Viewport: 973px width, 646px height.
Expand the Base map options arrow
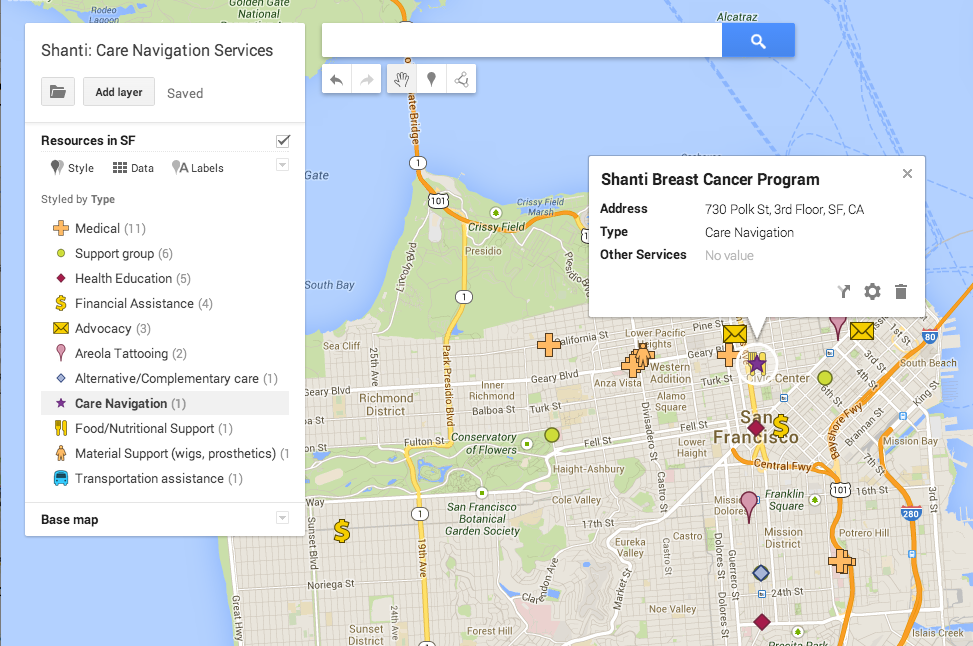pos(282,518)
